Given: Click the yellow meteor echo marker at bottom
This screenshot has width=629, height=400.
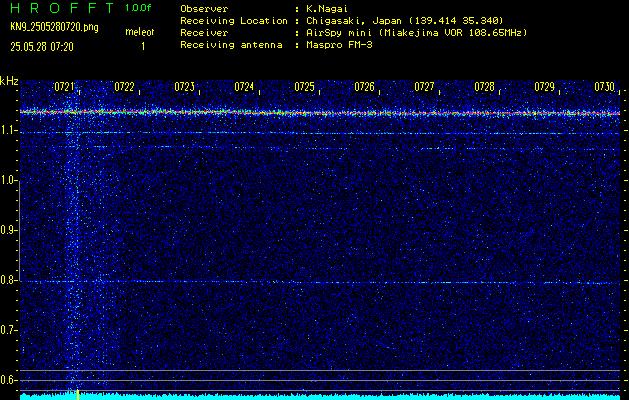Looking at the screenshot, I should pos(78,394).
